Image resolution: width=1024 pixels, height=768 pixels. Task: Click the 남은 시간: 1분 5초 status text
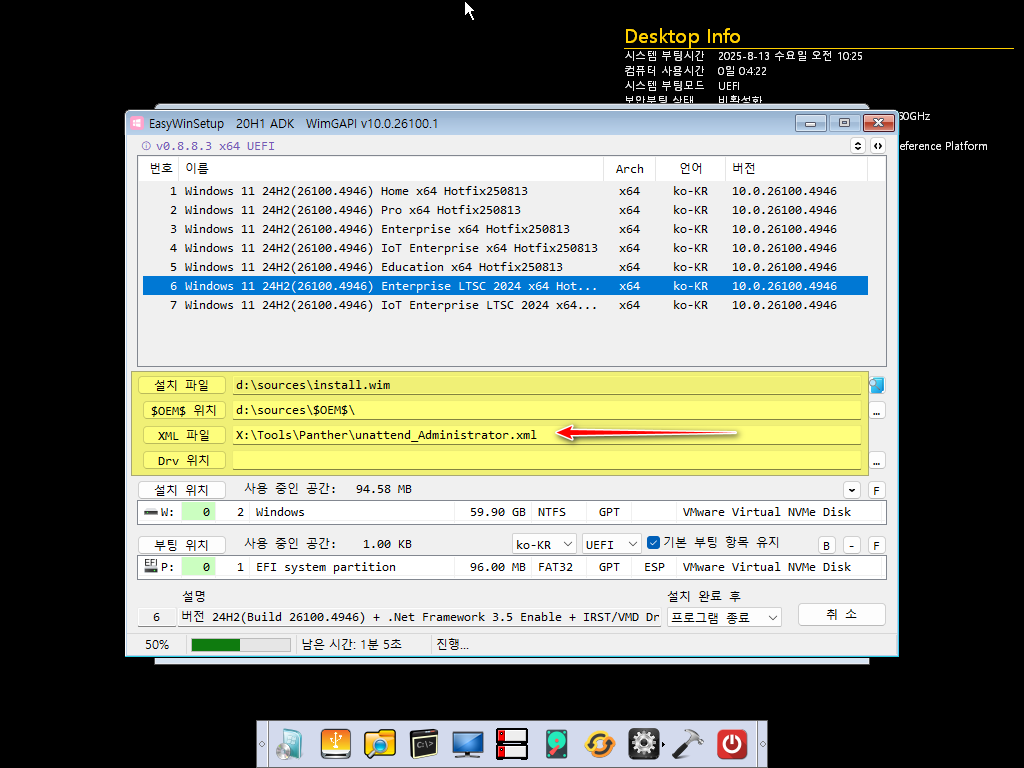pos(351,645)
